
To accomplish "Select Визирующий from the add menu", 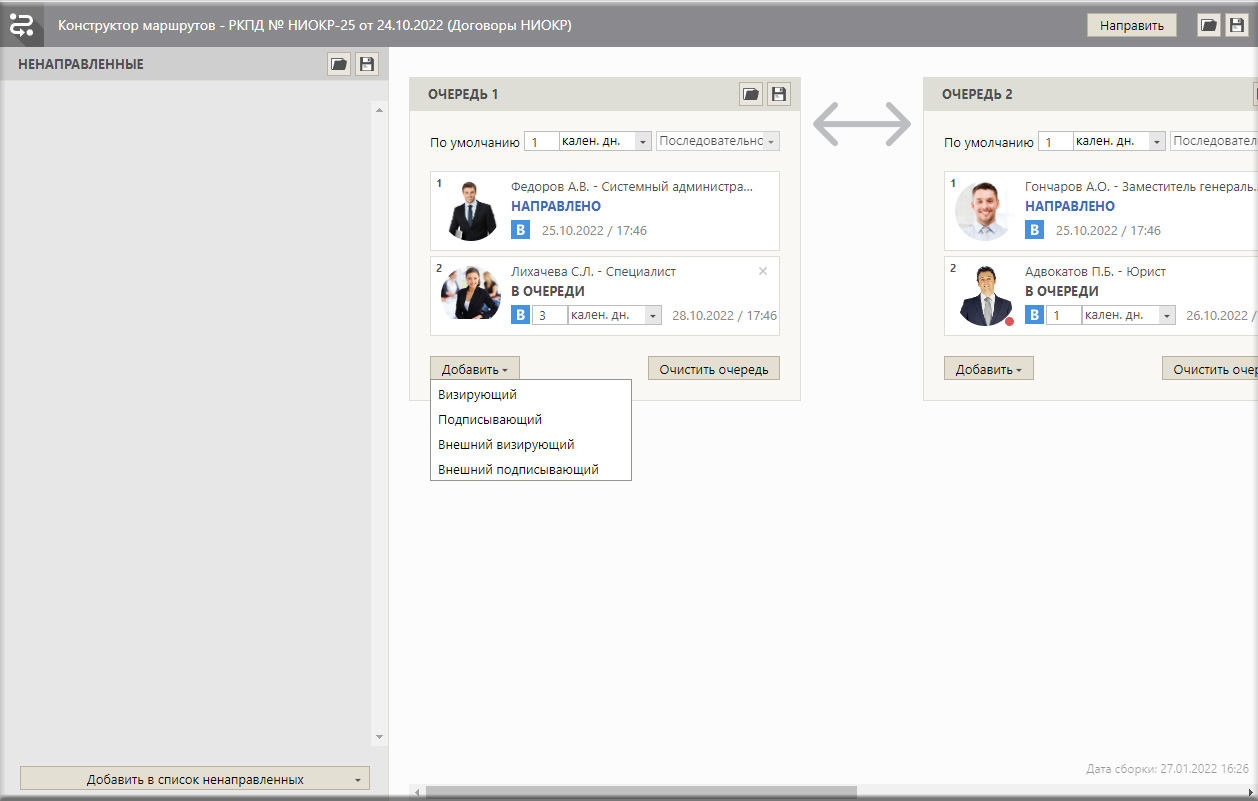I will (x=477, y=395).
